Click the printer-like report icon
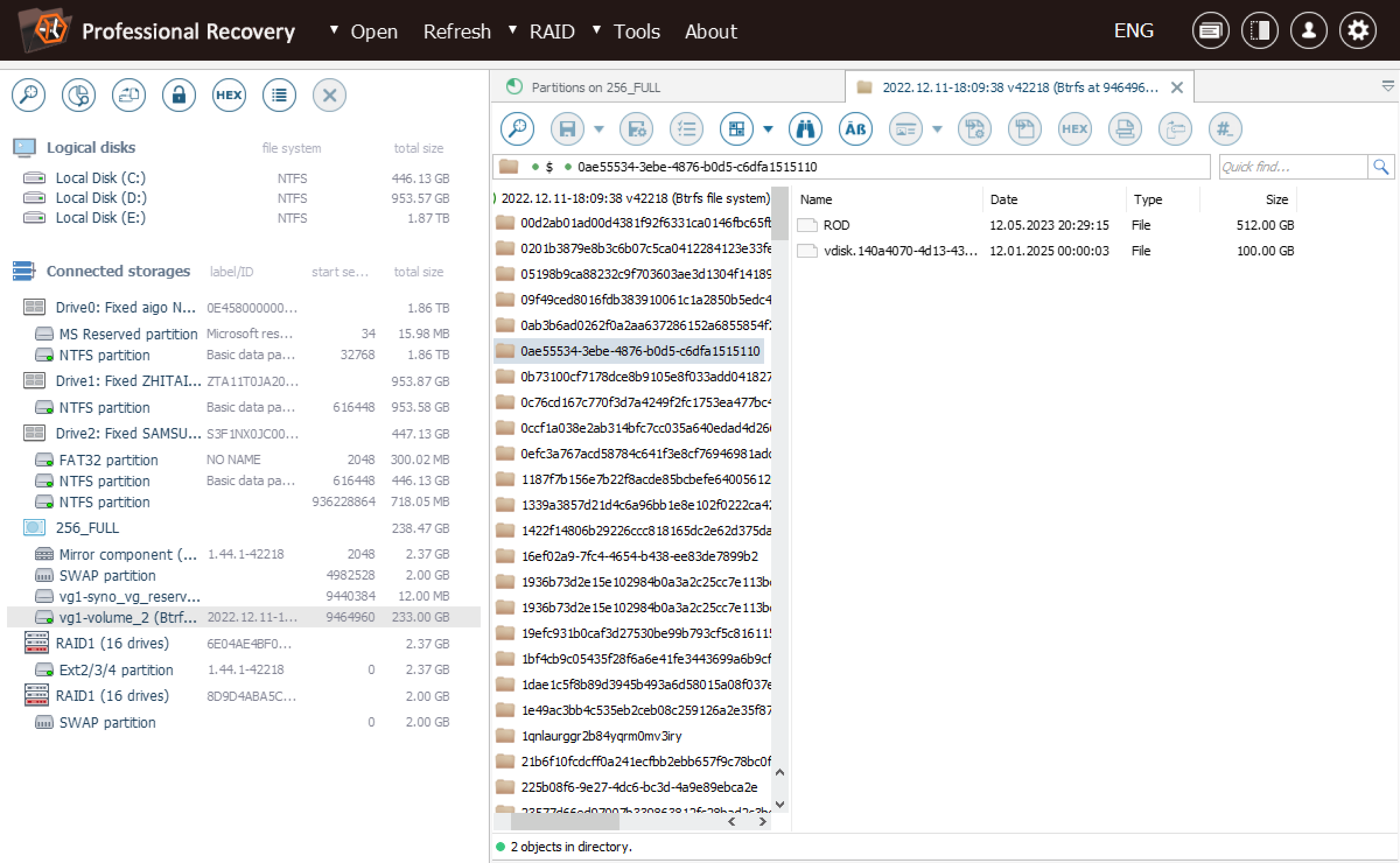This screenshot has height=863, width=1400. (1125, 129)
